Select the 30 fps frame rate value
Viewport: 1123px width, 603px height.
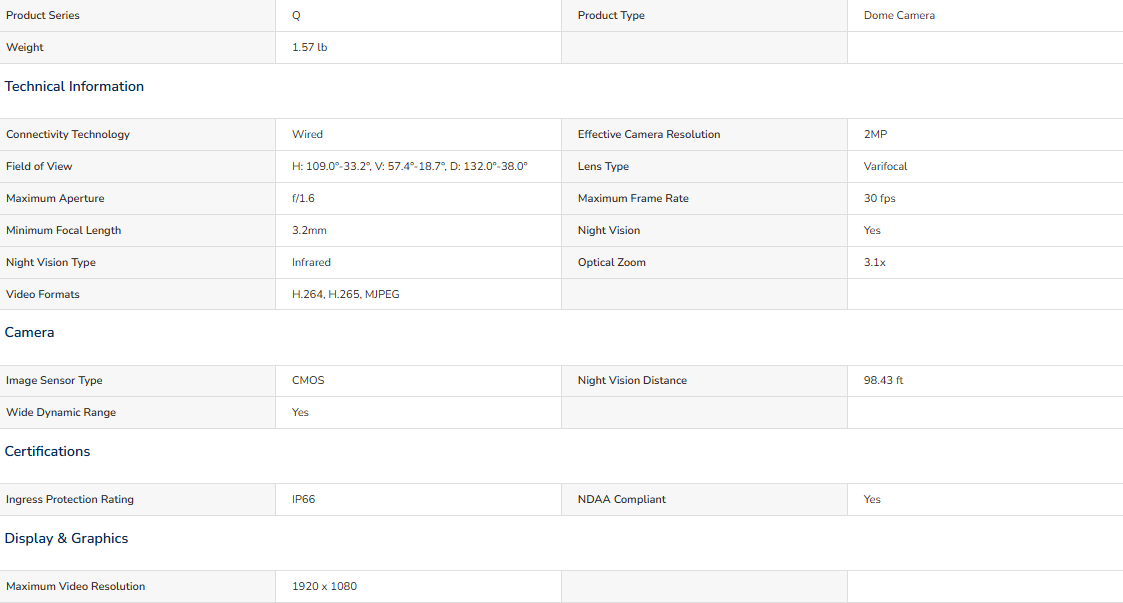pyautogui.click(x=879, y=198)
